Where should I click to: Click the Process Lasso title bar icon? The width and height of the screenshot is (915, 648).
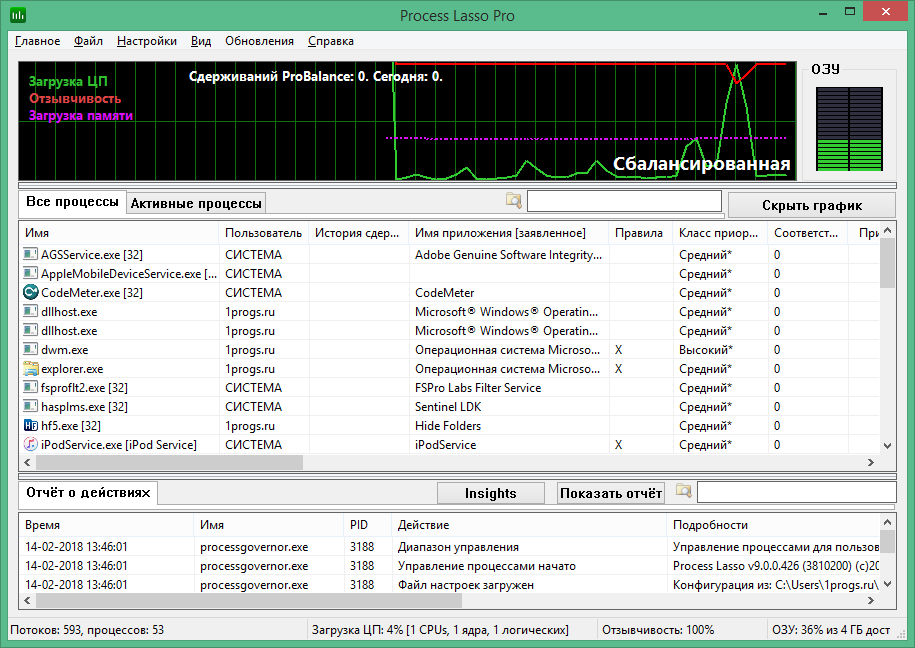tap(18, 15)
